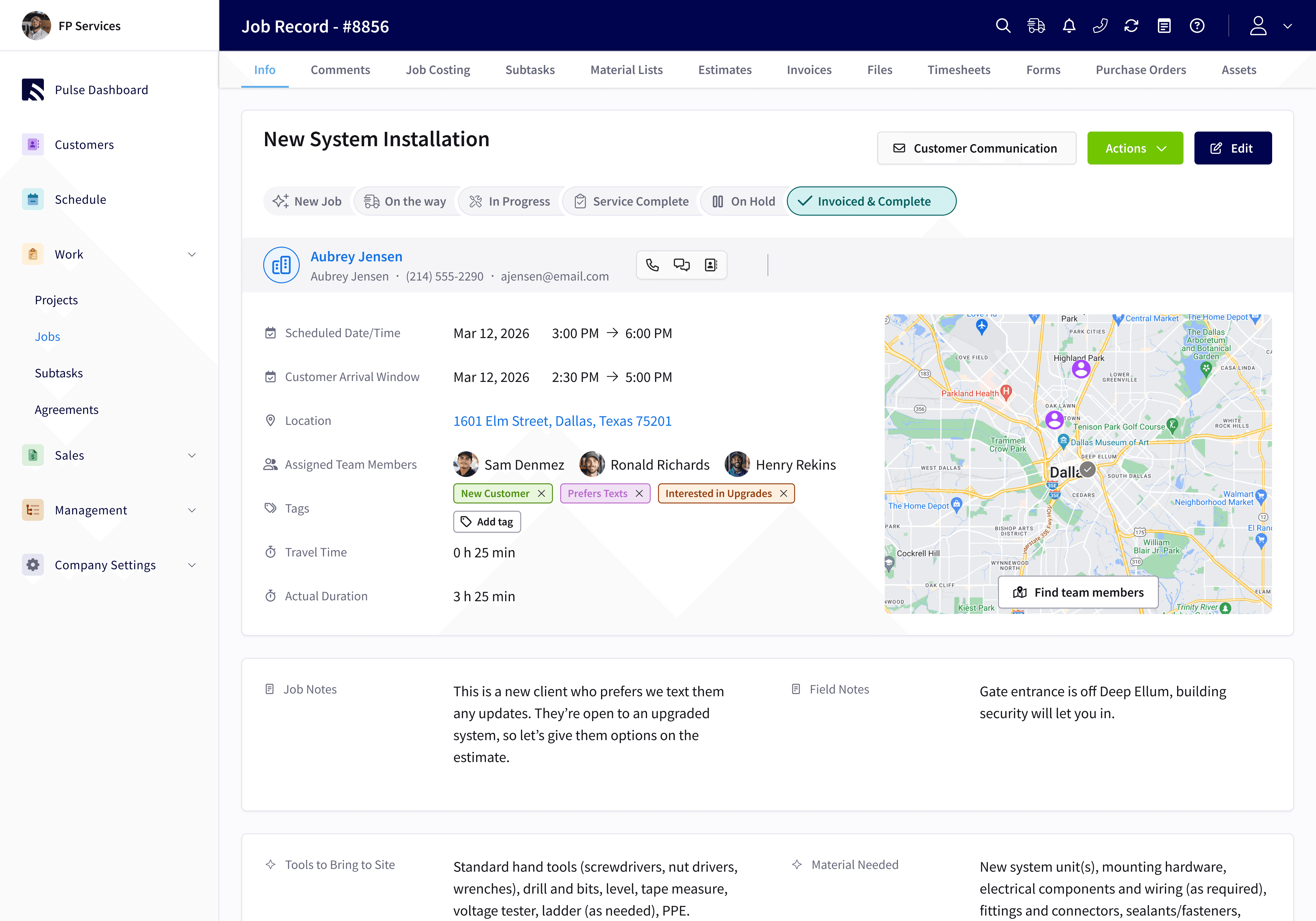This screenshot has height=921, width=1316.
Task: Select the Service Complete status step
Action: [631, 201]
